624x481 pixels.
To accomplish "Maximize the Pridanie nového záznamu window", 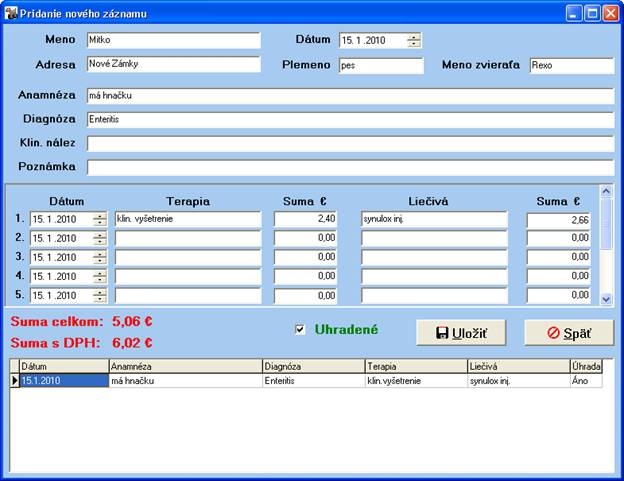I will (592, 13).
